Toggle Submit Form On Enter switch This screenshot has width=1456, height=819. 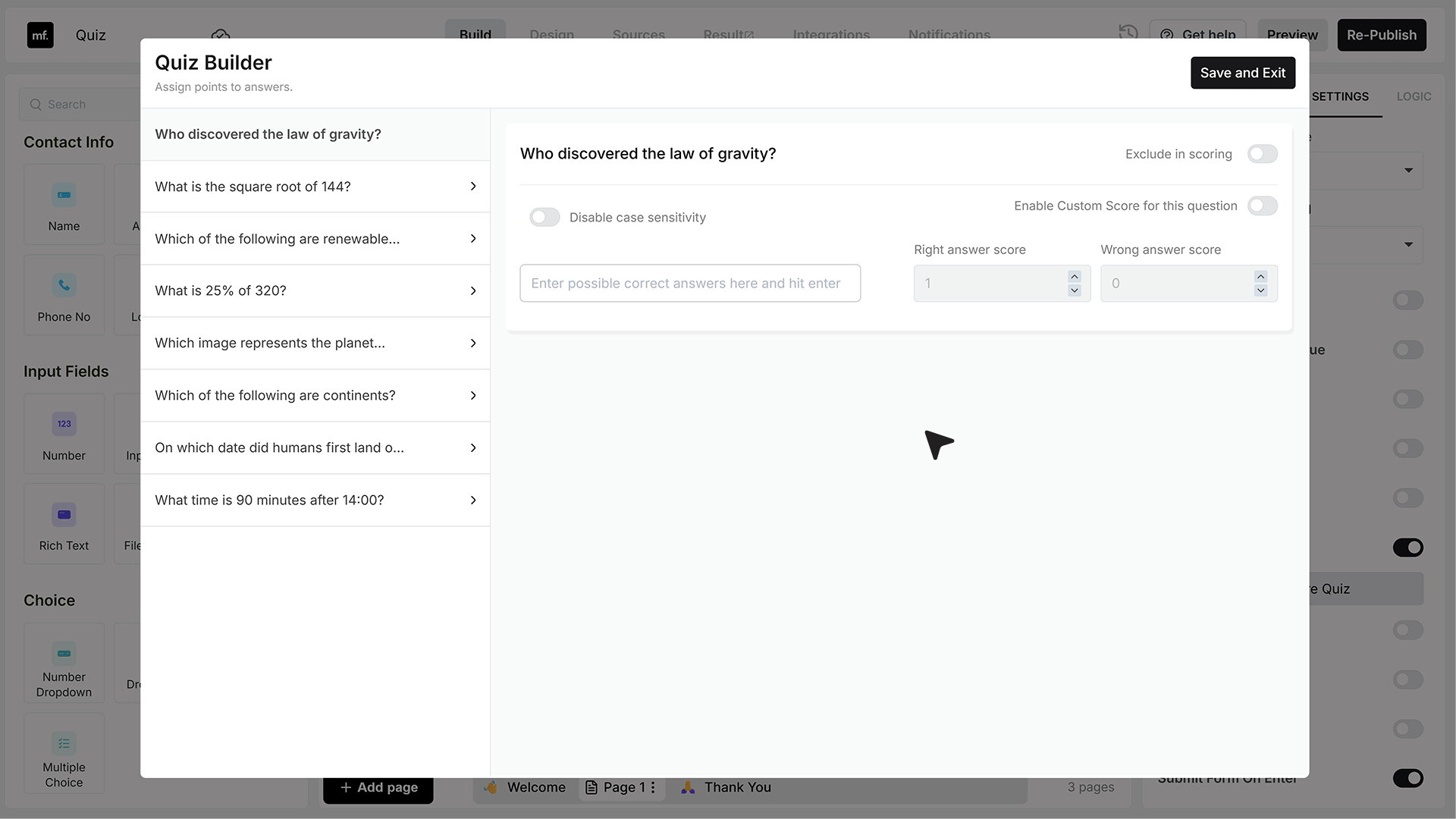pos(1408,778)
